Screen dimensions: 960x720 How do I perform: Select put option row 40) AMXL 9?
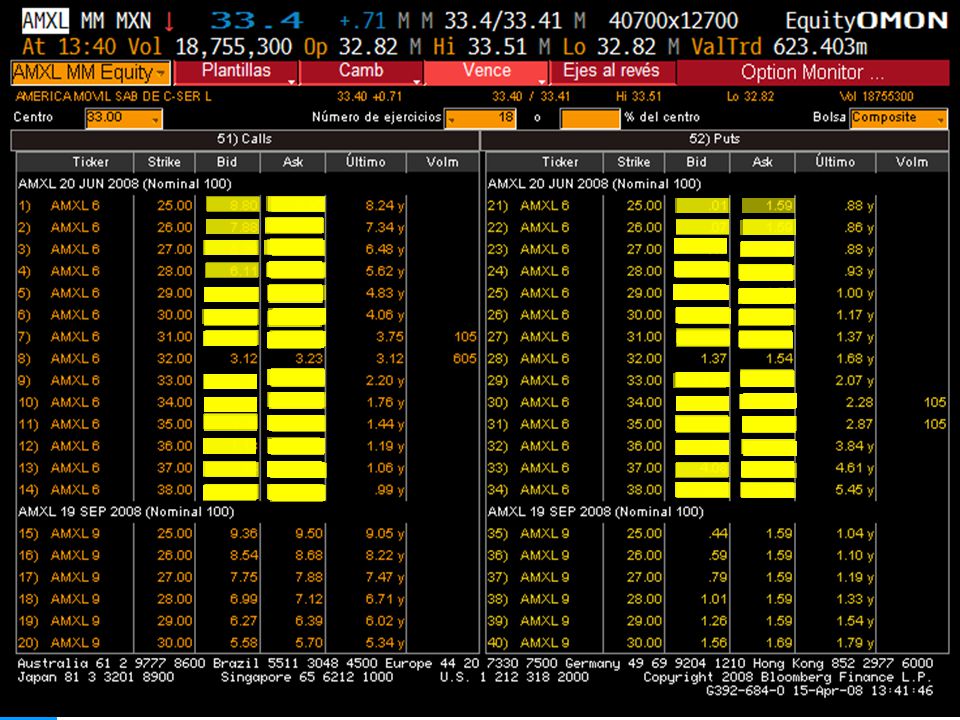[717, 643]
